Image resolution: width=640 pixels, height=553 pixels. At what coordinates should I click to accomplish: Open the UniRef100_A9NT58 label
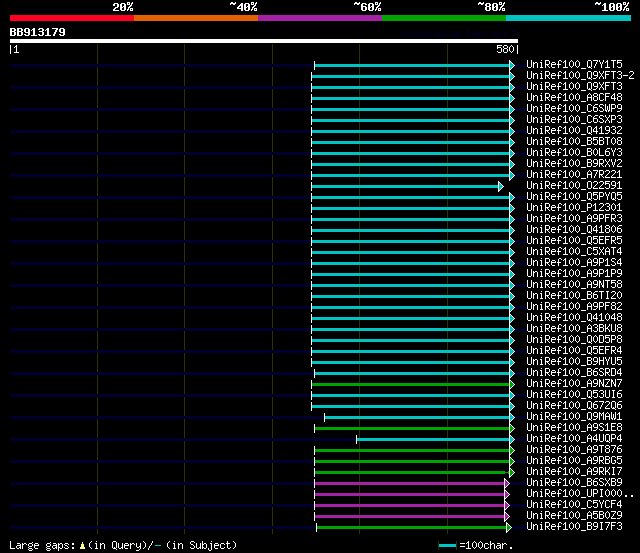click(x=574, y=284)
